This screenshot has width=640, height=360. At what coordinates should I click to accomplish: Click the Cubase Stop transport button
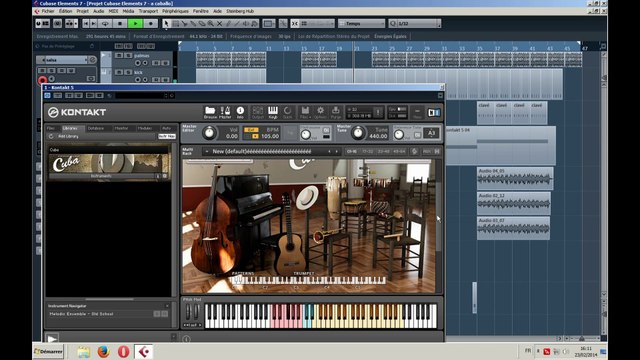(x=120, y=24)
